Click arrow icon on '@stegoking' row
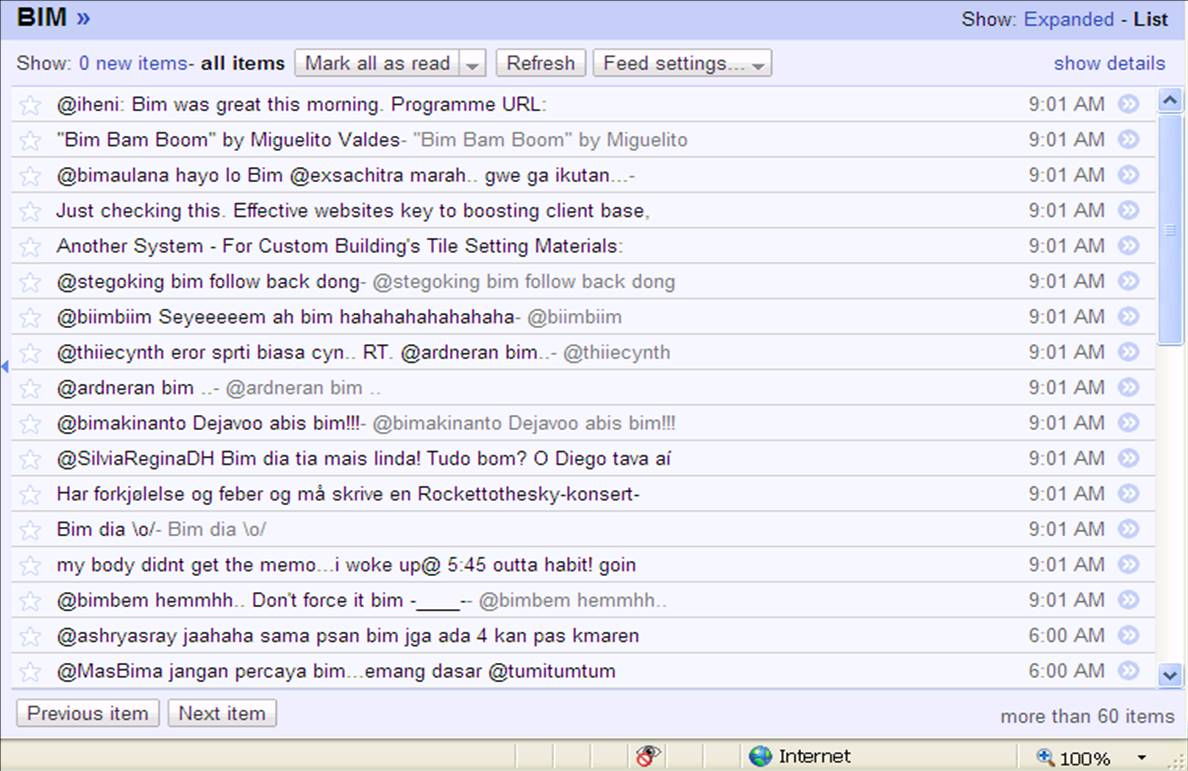This screenshot has height=771, width=1188. 1129,281
